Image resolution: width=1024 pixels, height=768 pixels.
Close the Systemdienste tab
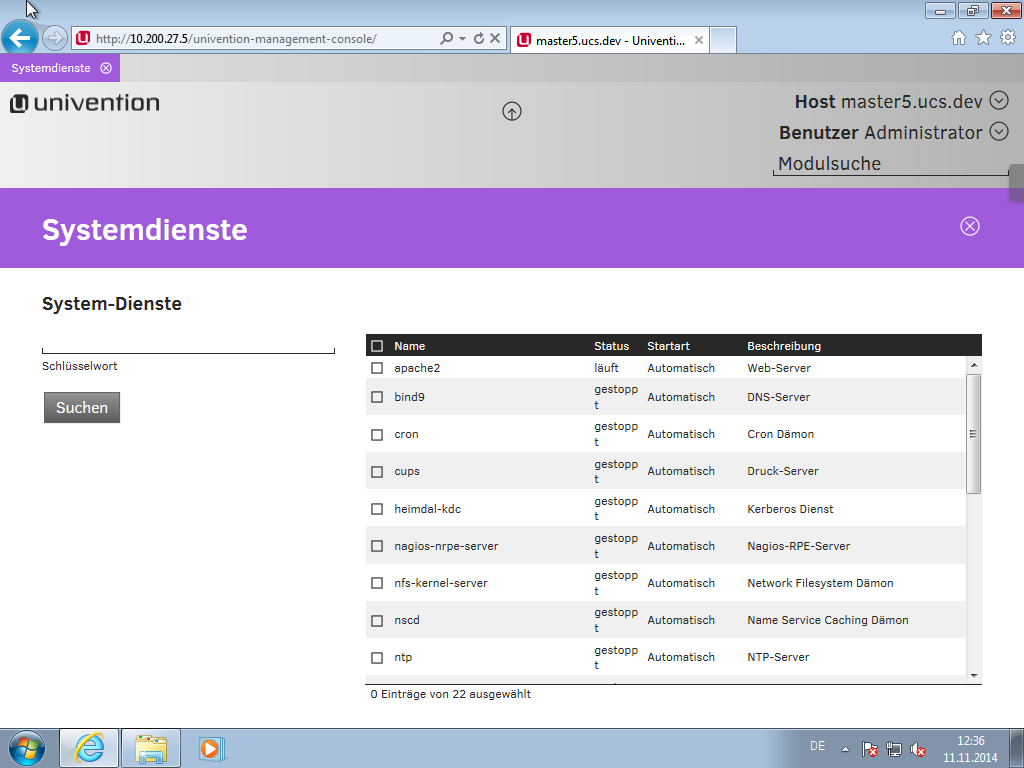106,68
